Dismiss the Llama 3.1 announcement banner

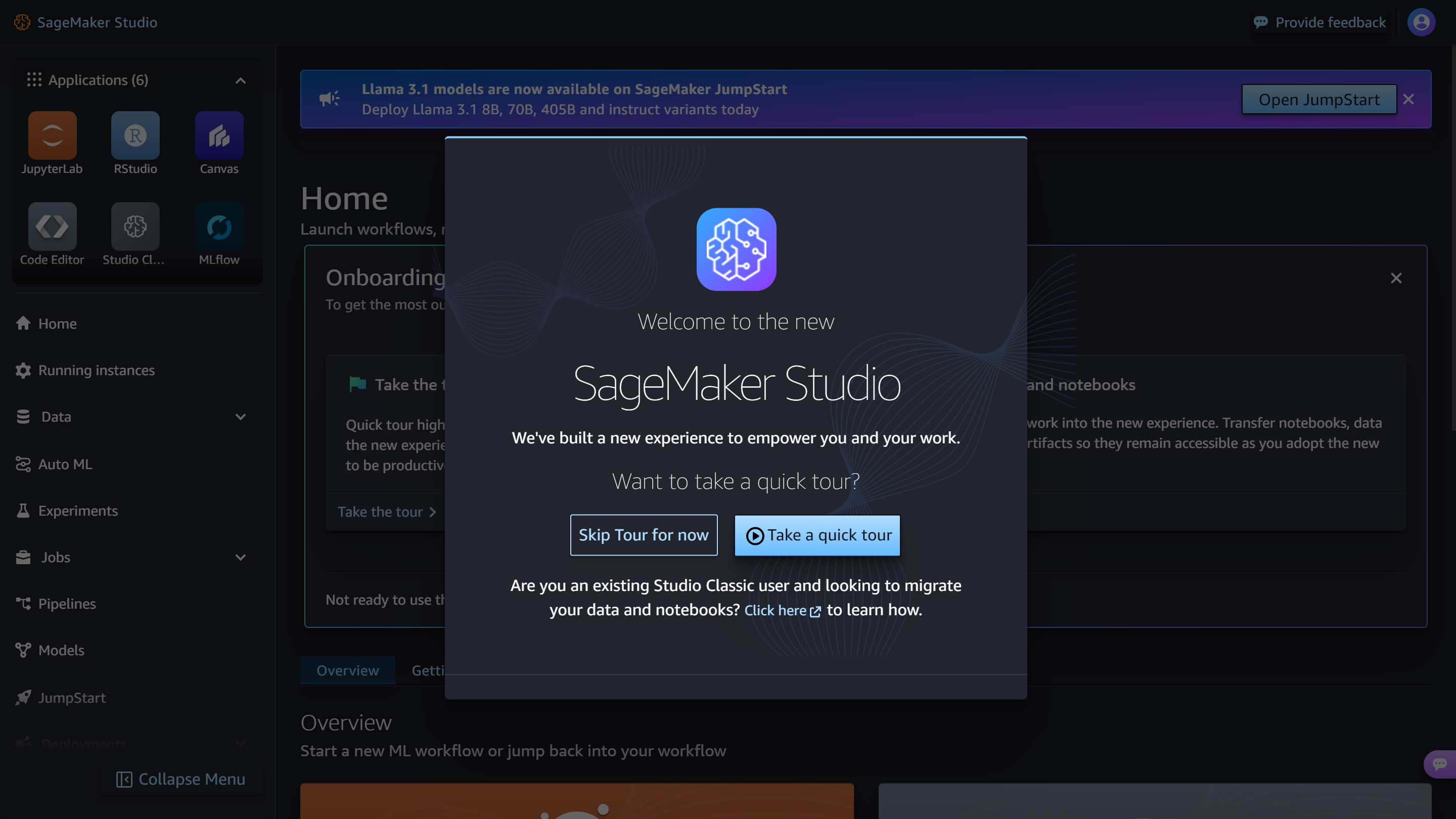pos(1408,99)
